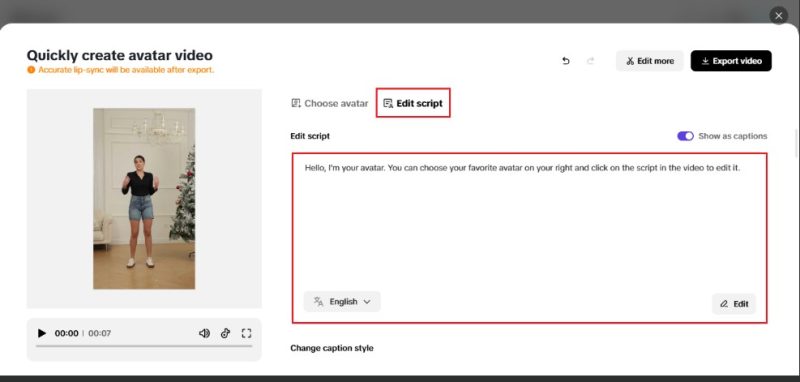Image resolution: width=800 pixels, height=382 pixels.
Task: Expand the language chevron arrow
Action: click(366, 302)
